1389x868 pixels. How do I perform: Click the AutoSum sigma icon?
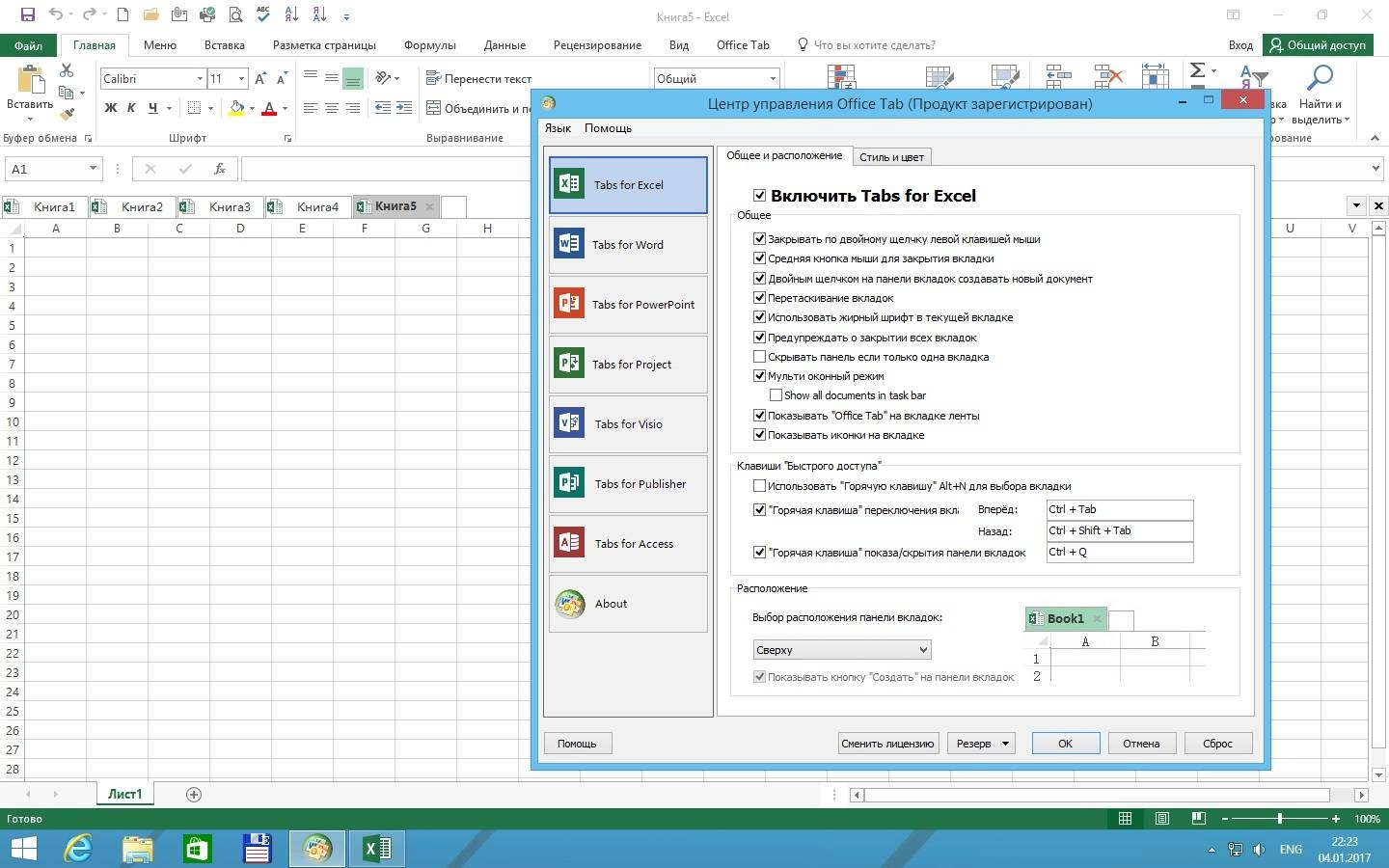point(1197,70)
